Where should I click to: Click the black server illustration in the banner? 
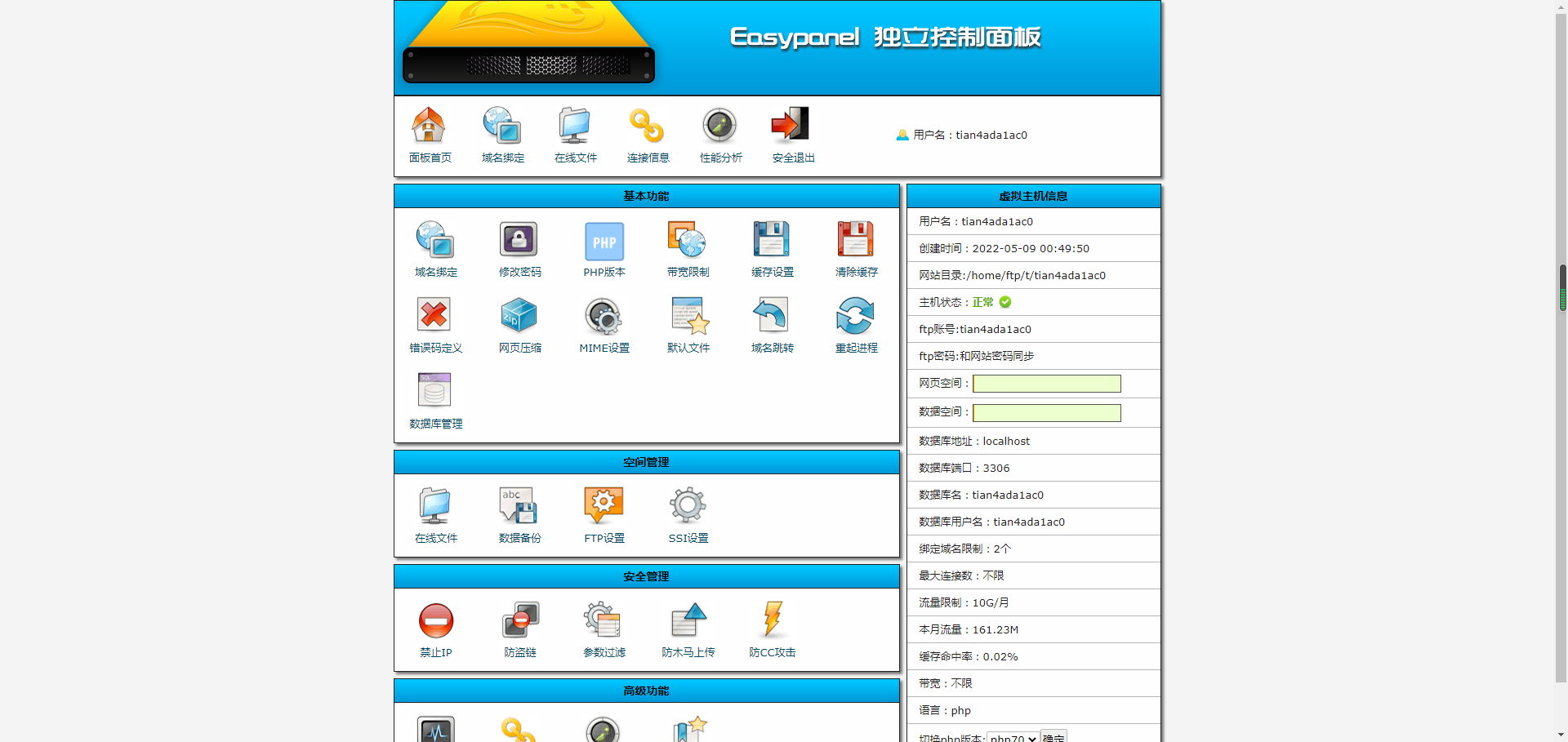[528, 65]
